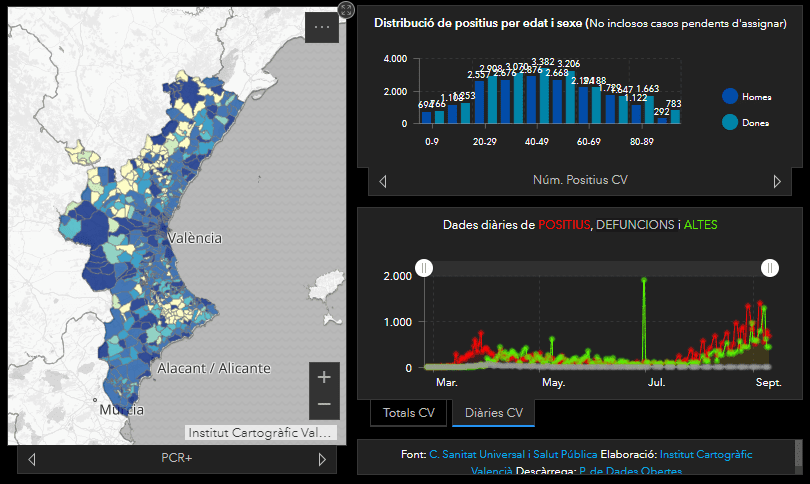Show previous chart before Núm. Positius CV

coord(383,181)
